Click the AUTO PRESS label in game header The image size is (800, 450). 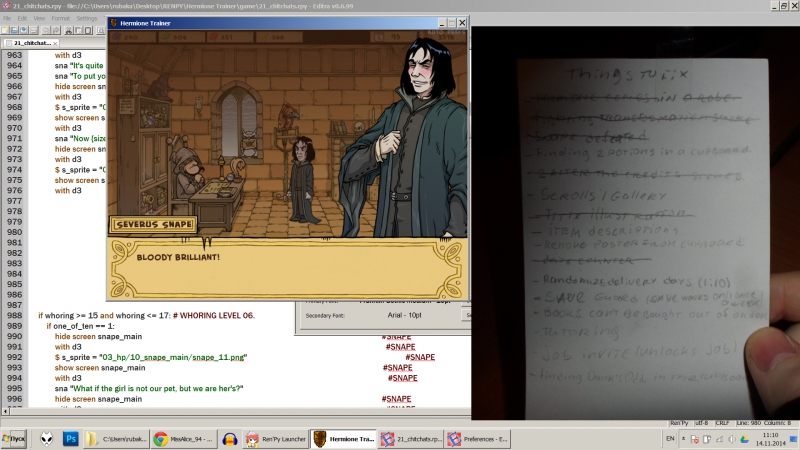445,32
